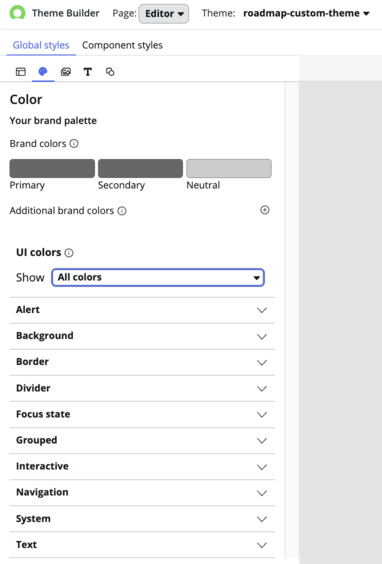Screen dimensions: 382x564
Task: Expand the Alert color section
Action: coord(142,310)
